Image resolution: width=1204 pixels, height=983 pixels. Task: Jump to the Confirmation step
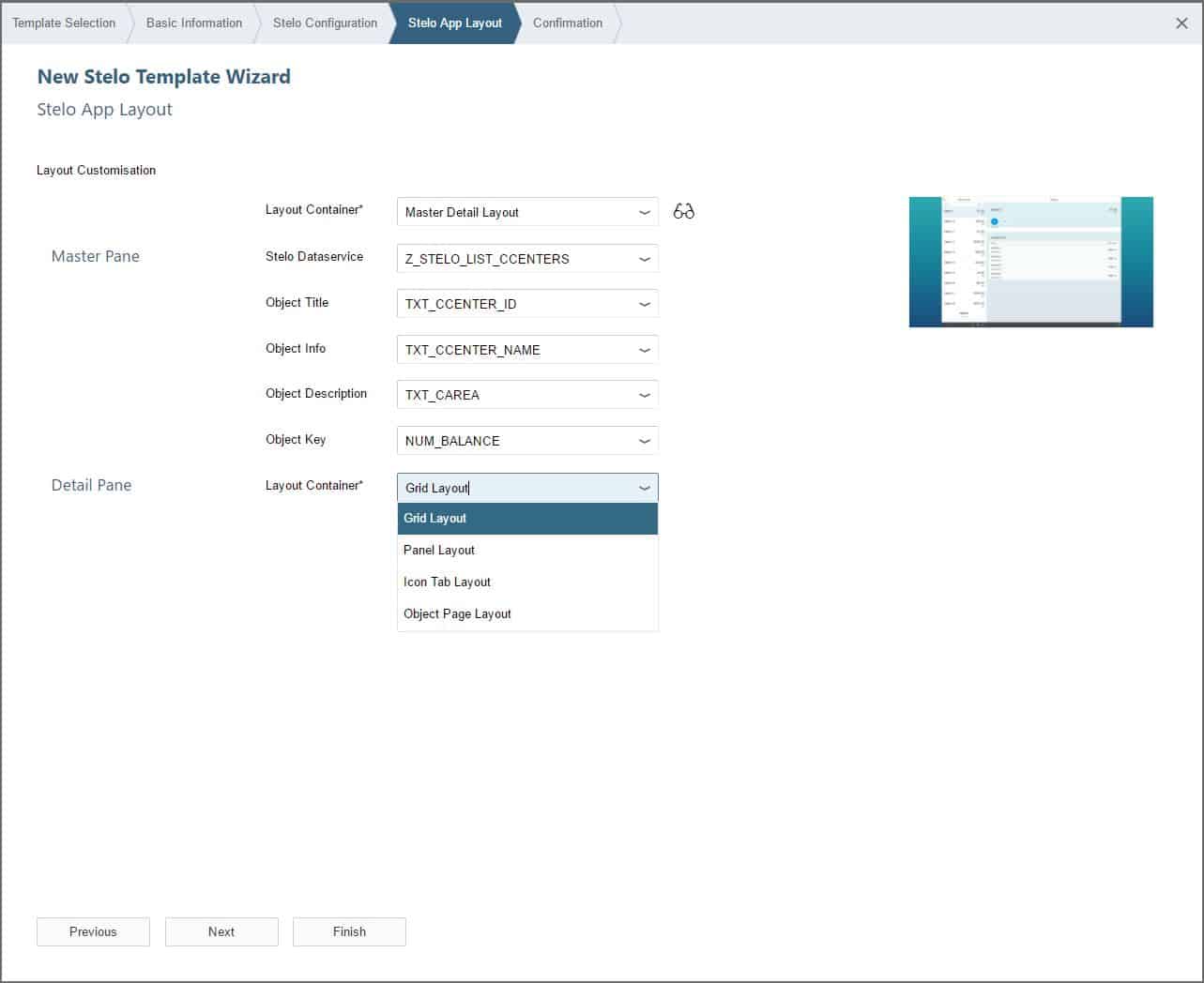coord(568,23)
